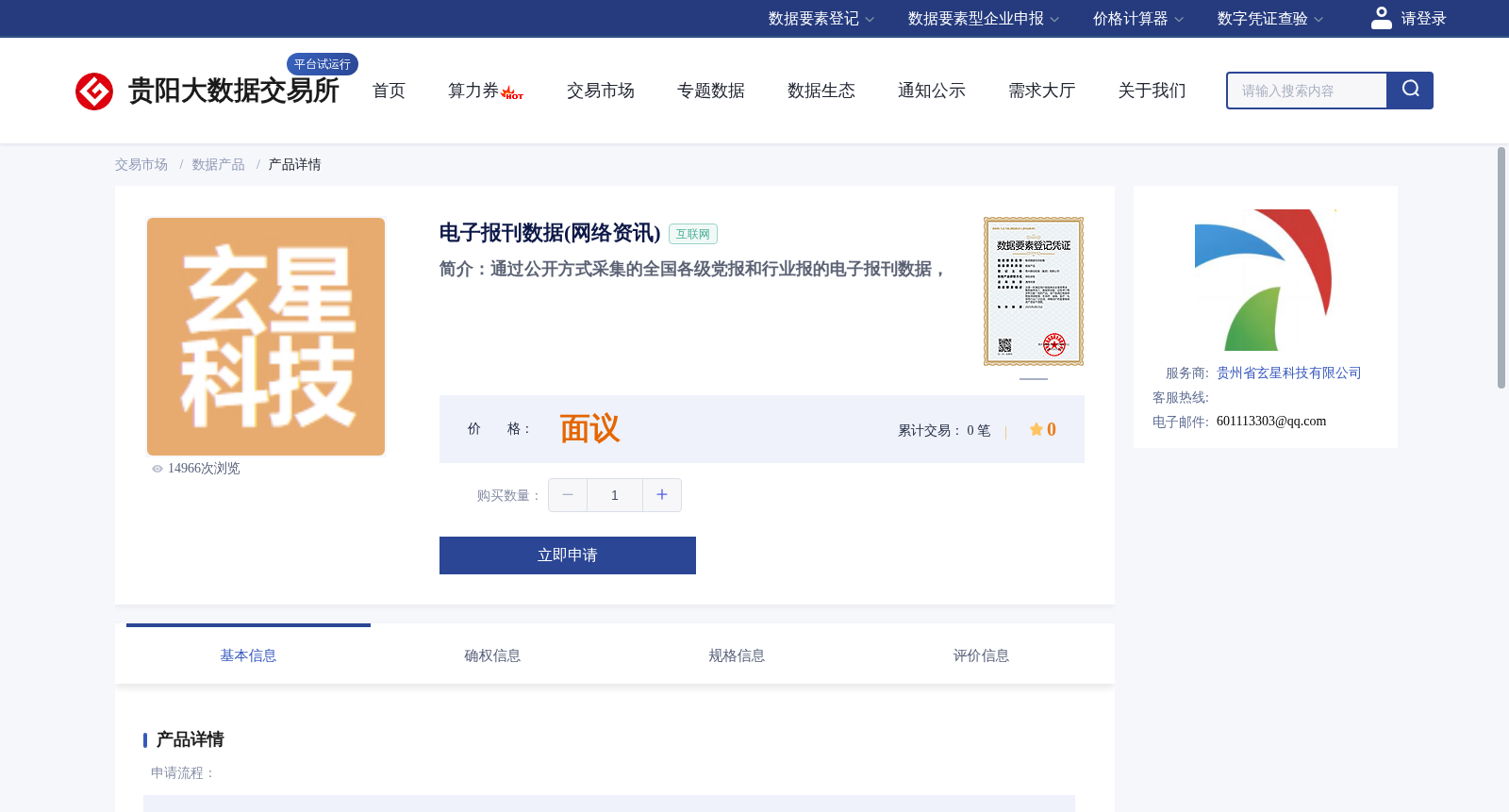Open the 通知公示 menu item

[932, 91]
